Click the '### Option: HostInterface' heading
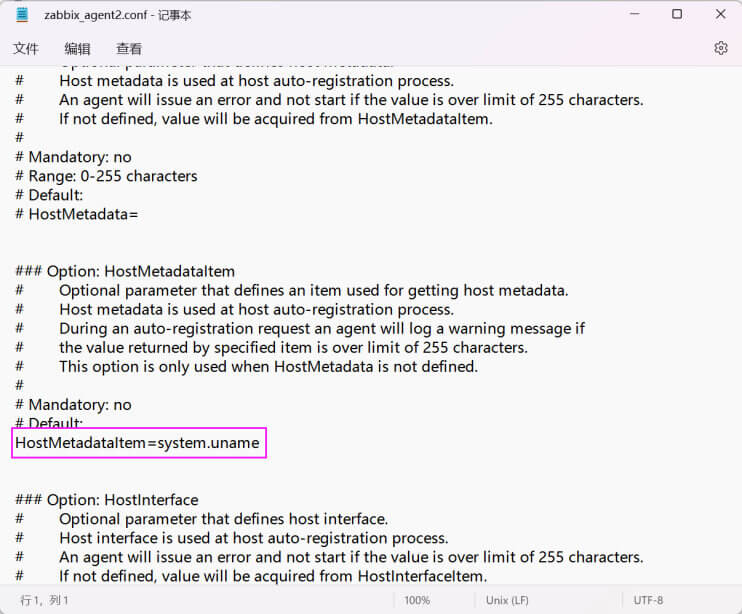This screenshot has width=742, height=614. tap(107, 500)
